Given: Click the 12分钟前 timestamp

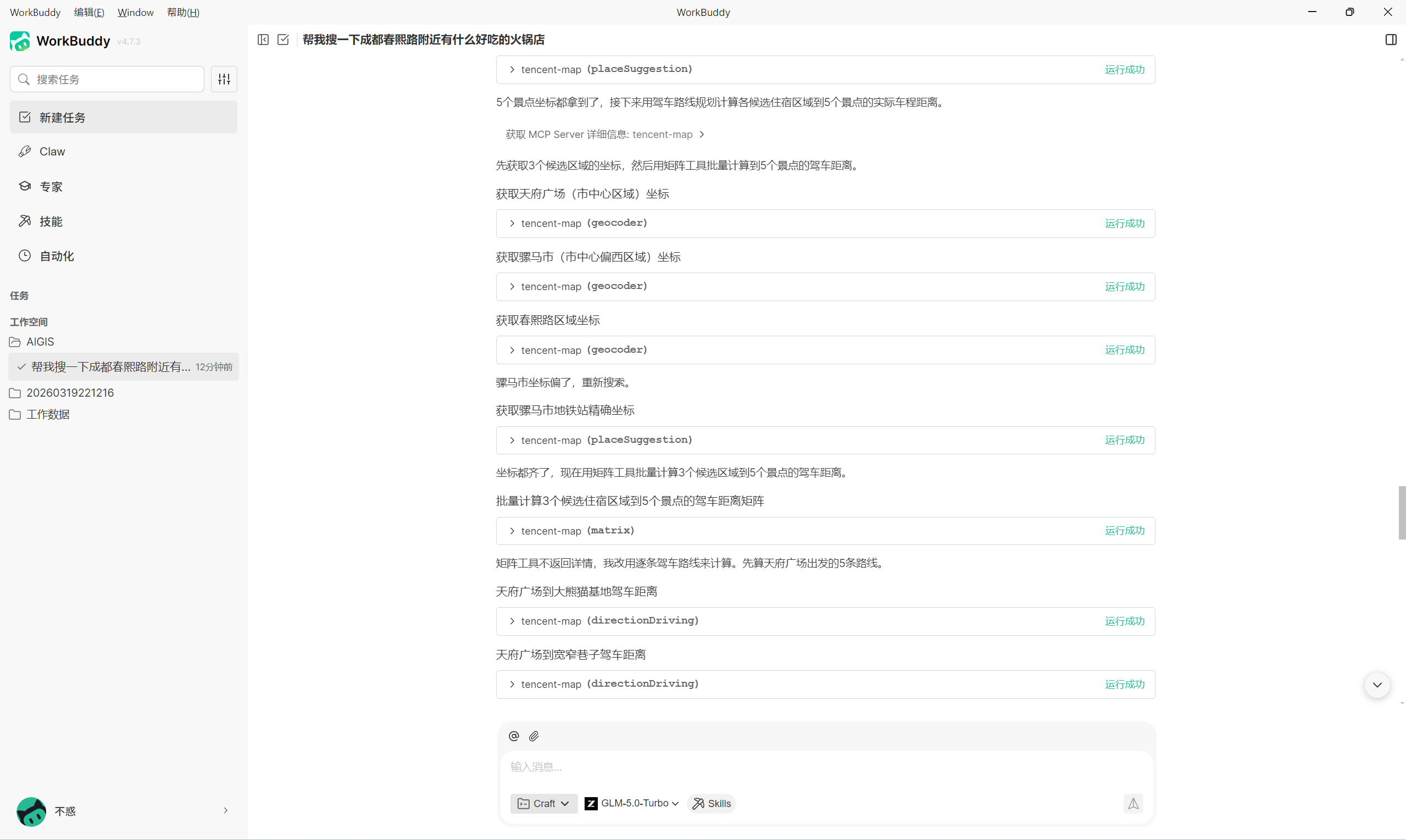Looking at the screenshot, I should coord(214,368).
